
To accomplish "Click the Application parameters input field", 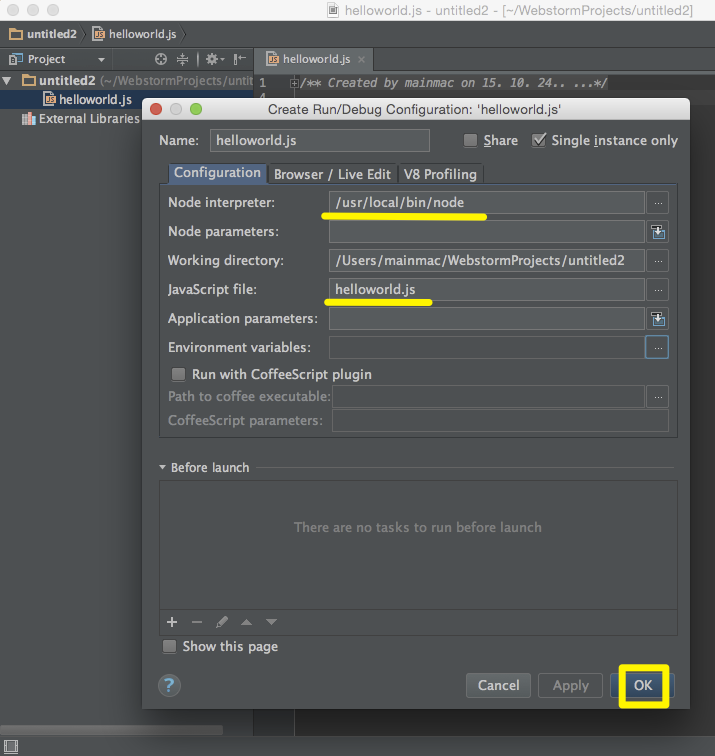I will [487, 319].
